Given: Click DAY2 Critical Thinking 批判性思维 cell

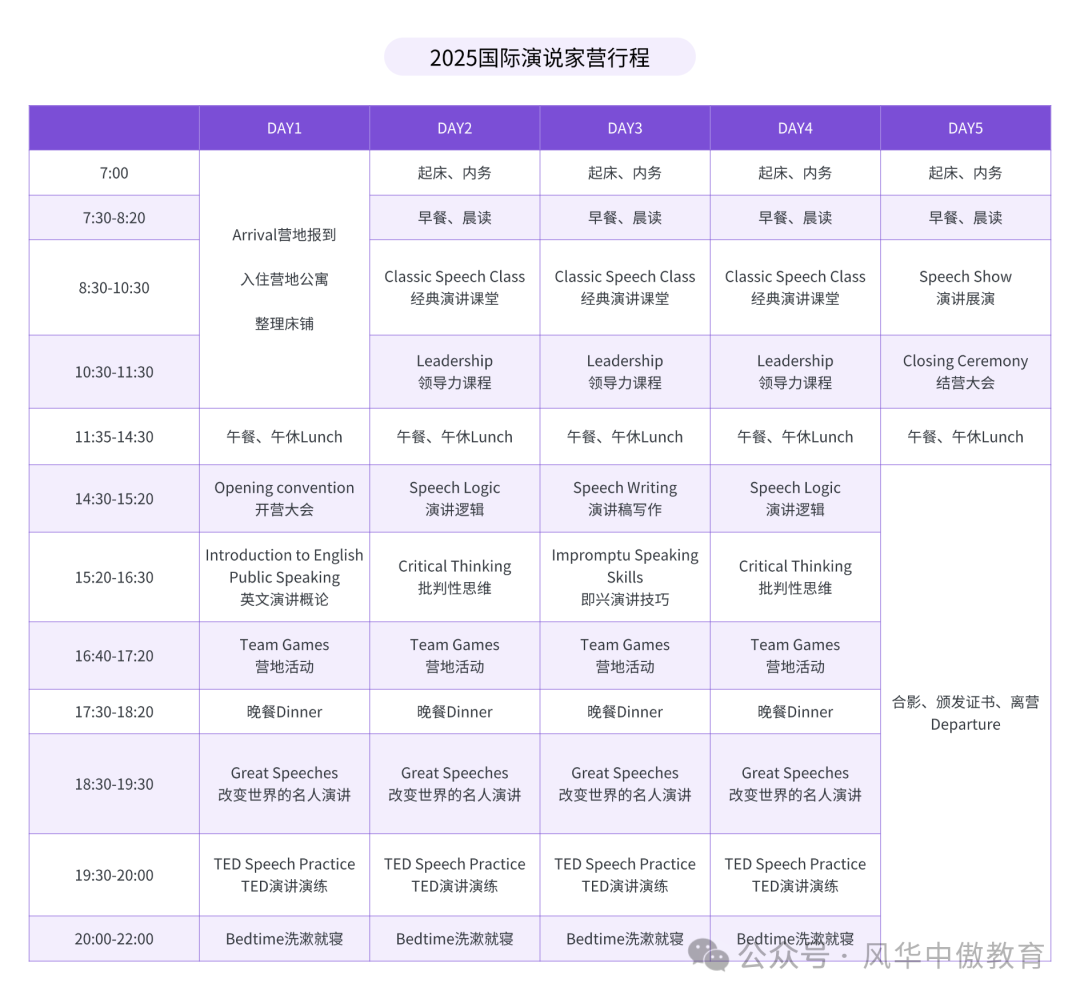Looking at the screenshot, I should 455,577.
